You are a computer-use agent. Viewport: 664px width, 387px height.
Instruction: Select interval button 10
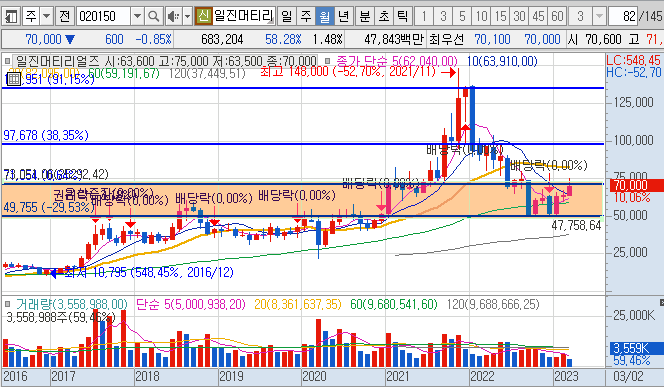point(481,17)
